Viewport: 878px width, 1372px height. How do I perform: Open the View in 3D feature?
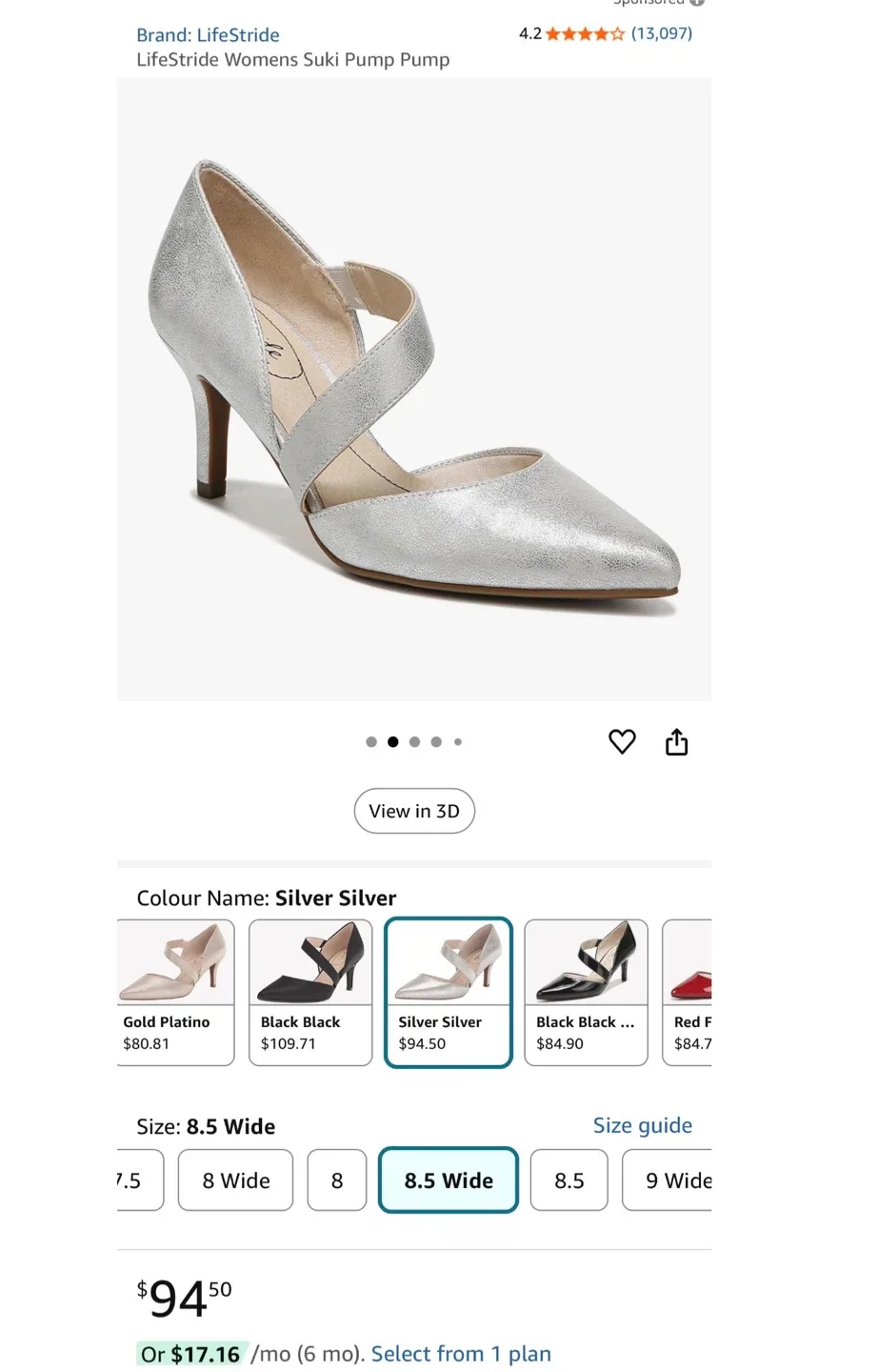tap(413, 811)
